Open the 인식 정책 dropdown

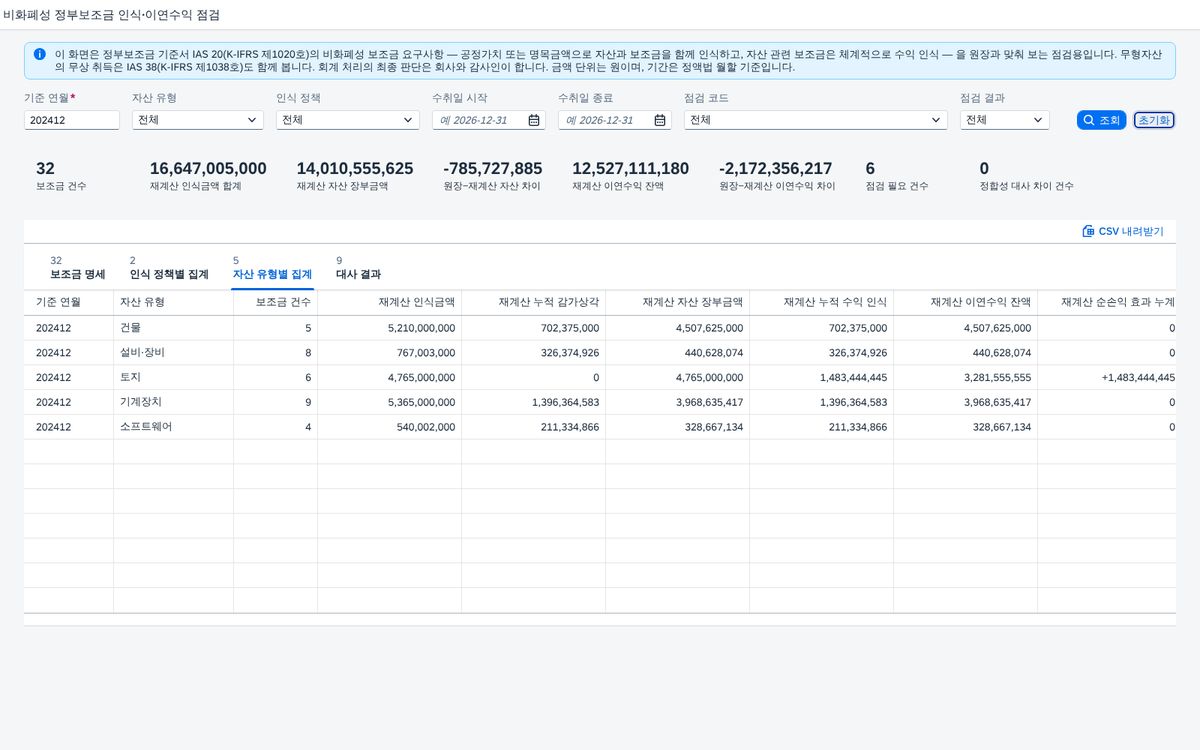tap(408, 120)
